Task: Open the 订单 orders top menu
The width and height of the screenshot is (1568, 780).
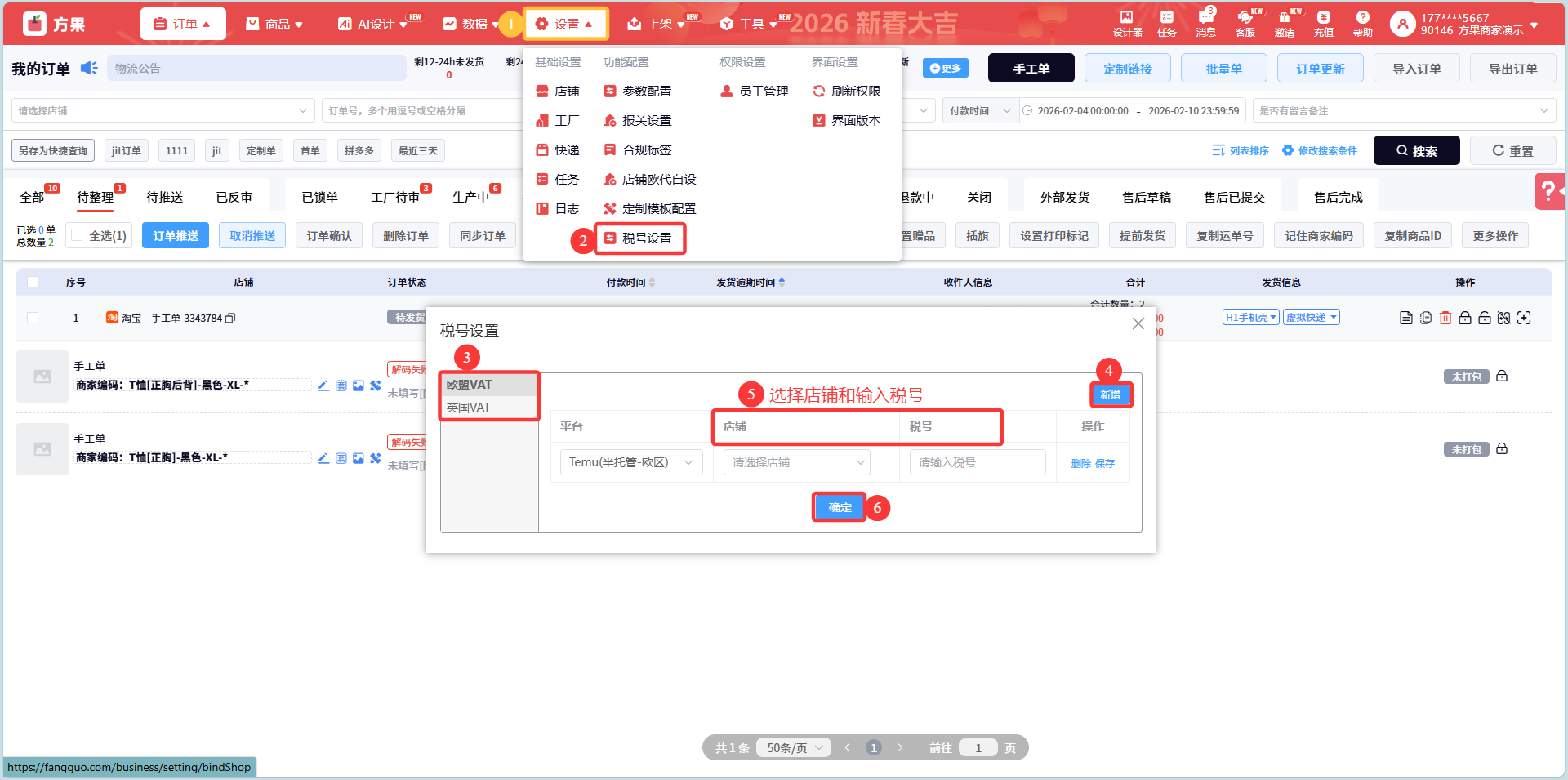Action: [182, 24]
